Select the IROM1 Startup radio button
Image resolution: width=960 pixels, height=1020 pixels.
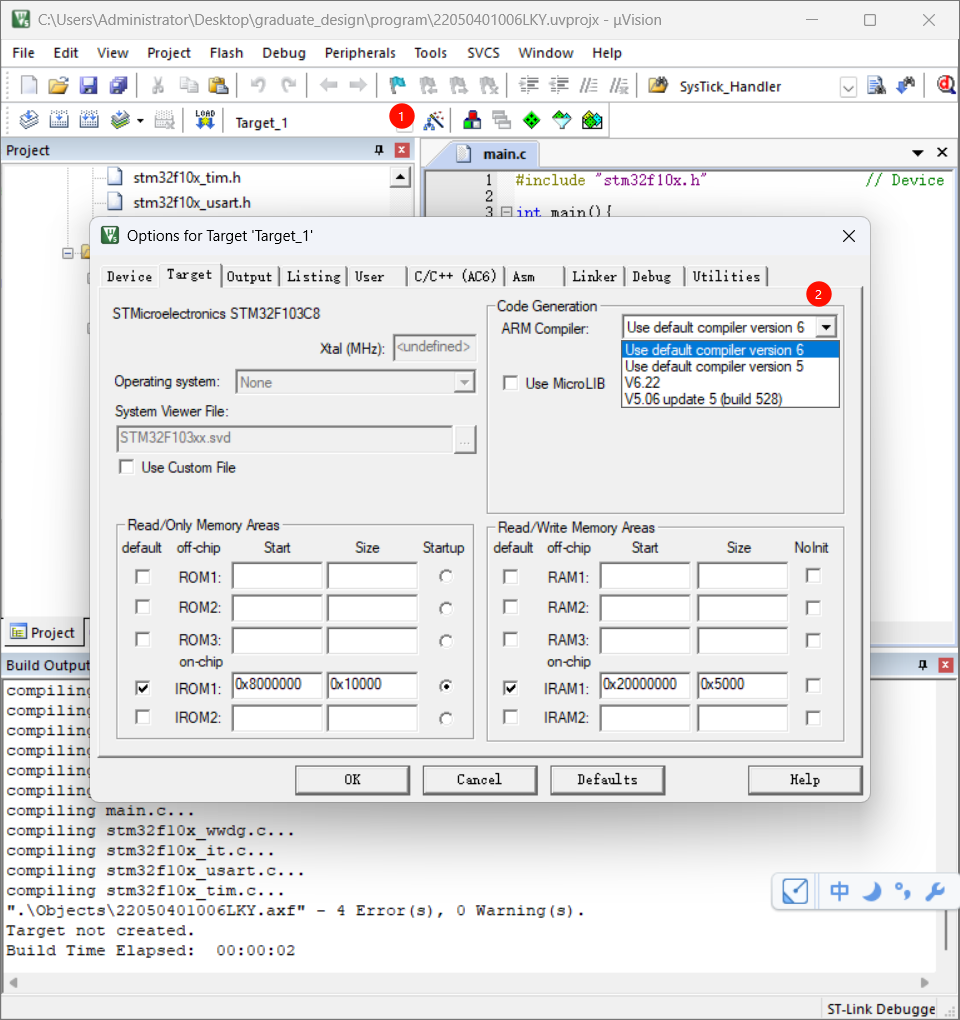[446, 686]
